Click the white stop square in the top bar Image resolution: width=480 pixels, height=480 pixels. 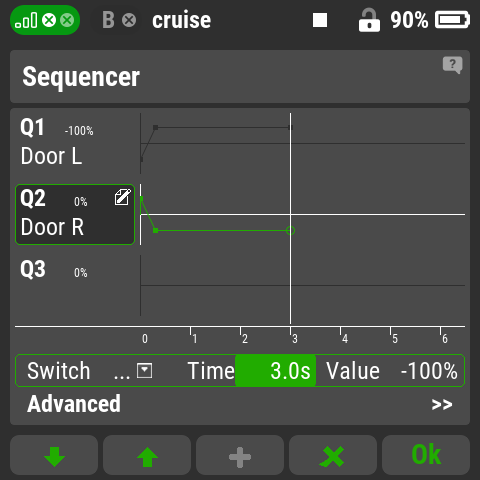(x=320, y=20)
